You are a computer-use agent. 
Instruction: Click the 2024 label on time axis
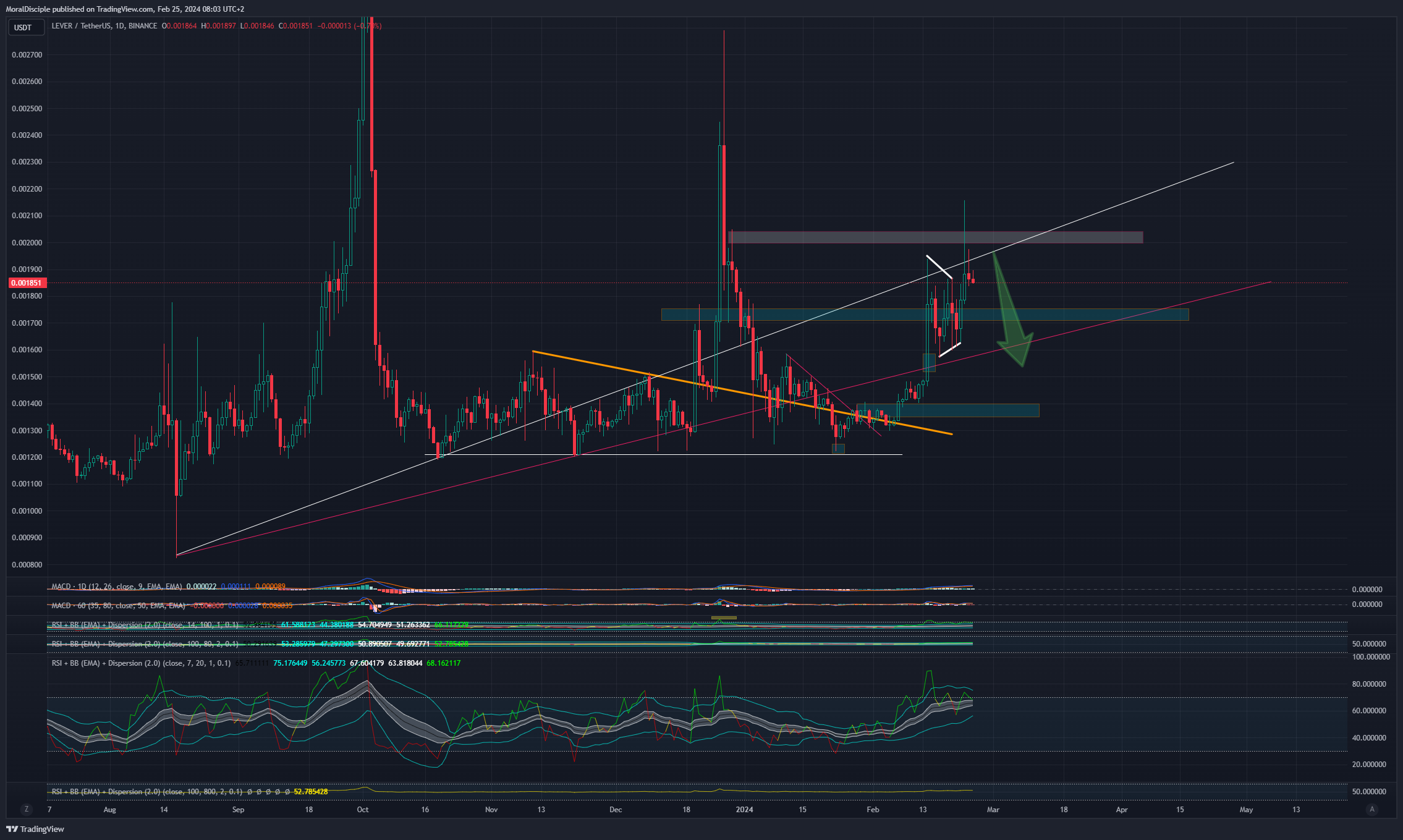tap(745, 810)
